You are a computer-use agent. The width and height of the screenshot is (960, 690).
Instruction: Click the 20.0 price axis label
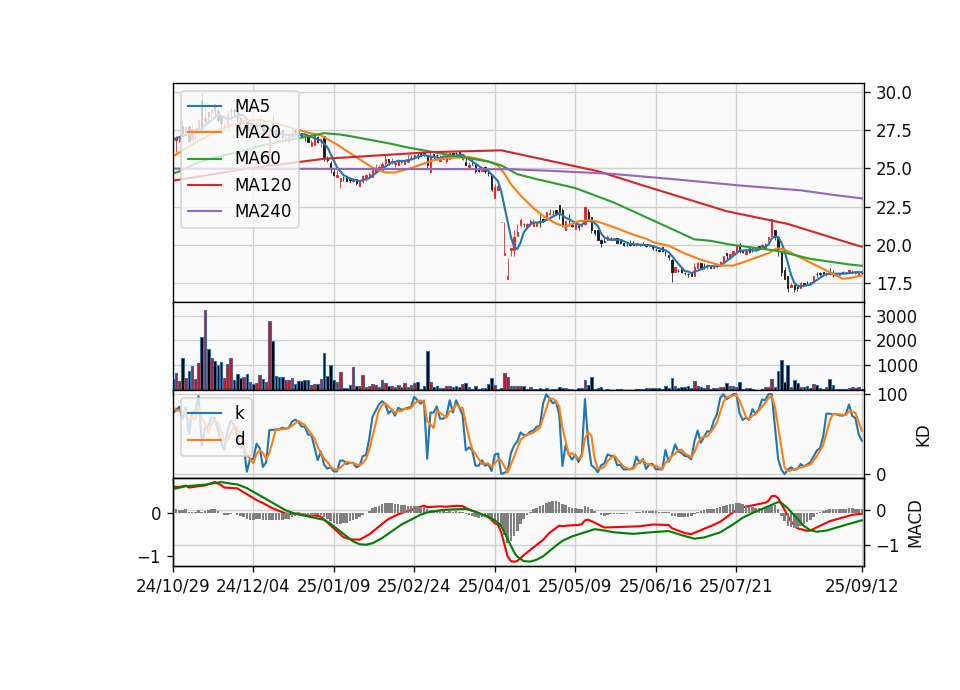click(x=894, y=246)
